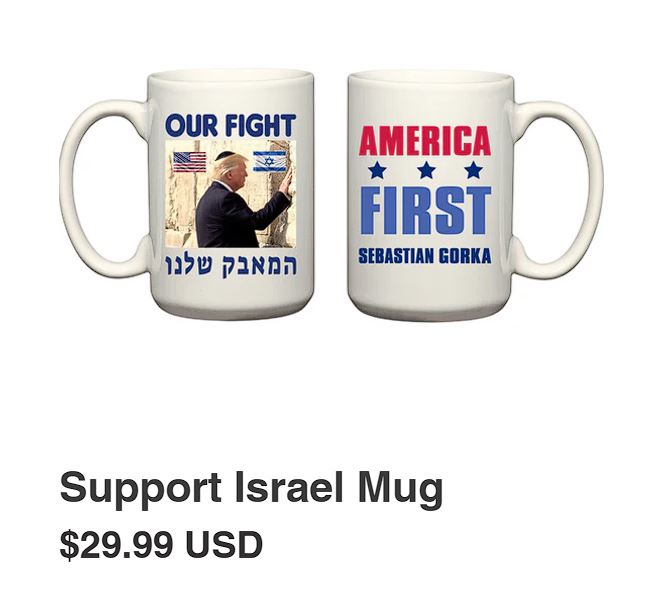653x611 pixels.
Task: Click the middle blue star
Action: coord(426,170)
